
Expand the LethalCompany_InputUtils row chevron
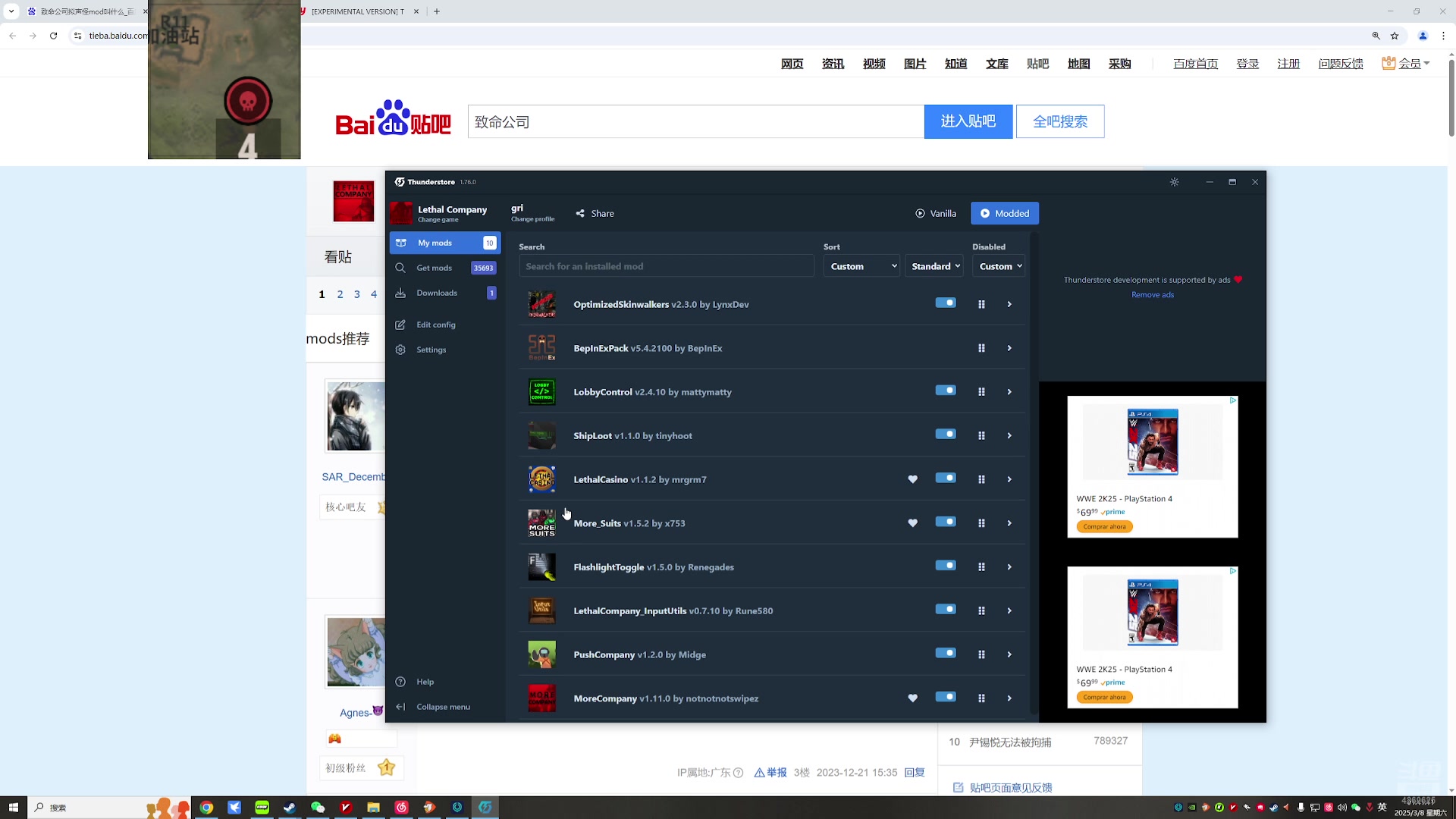tap(1009, 610)
